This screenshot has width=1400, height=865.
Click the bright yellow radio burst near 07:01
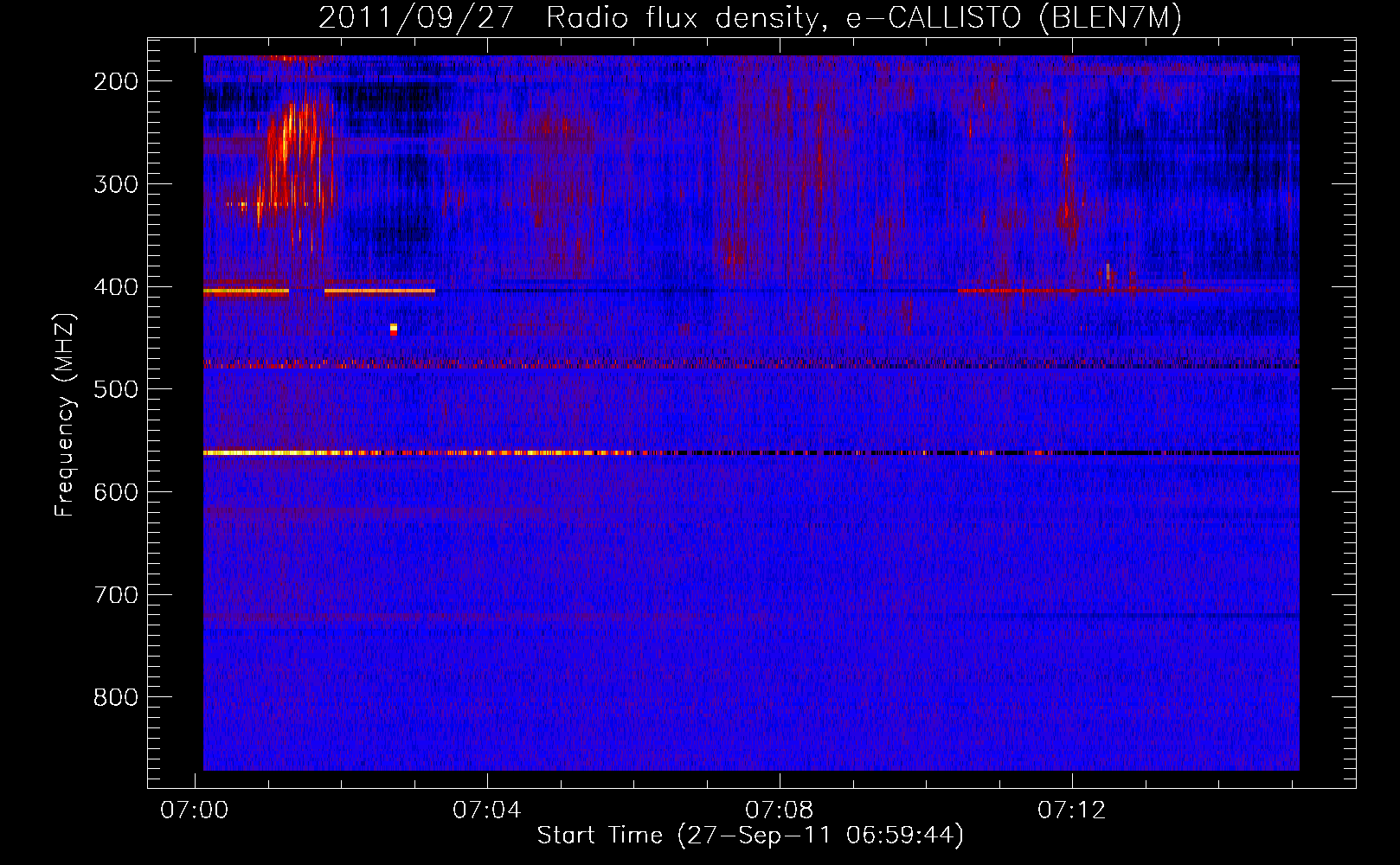[294, 164]
